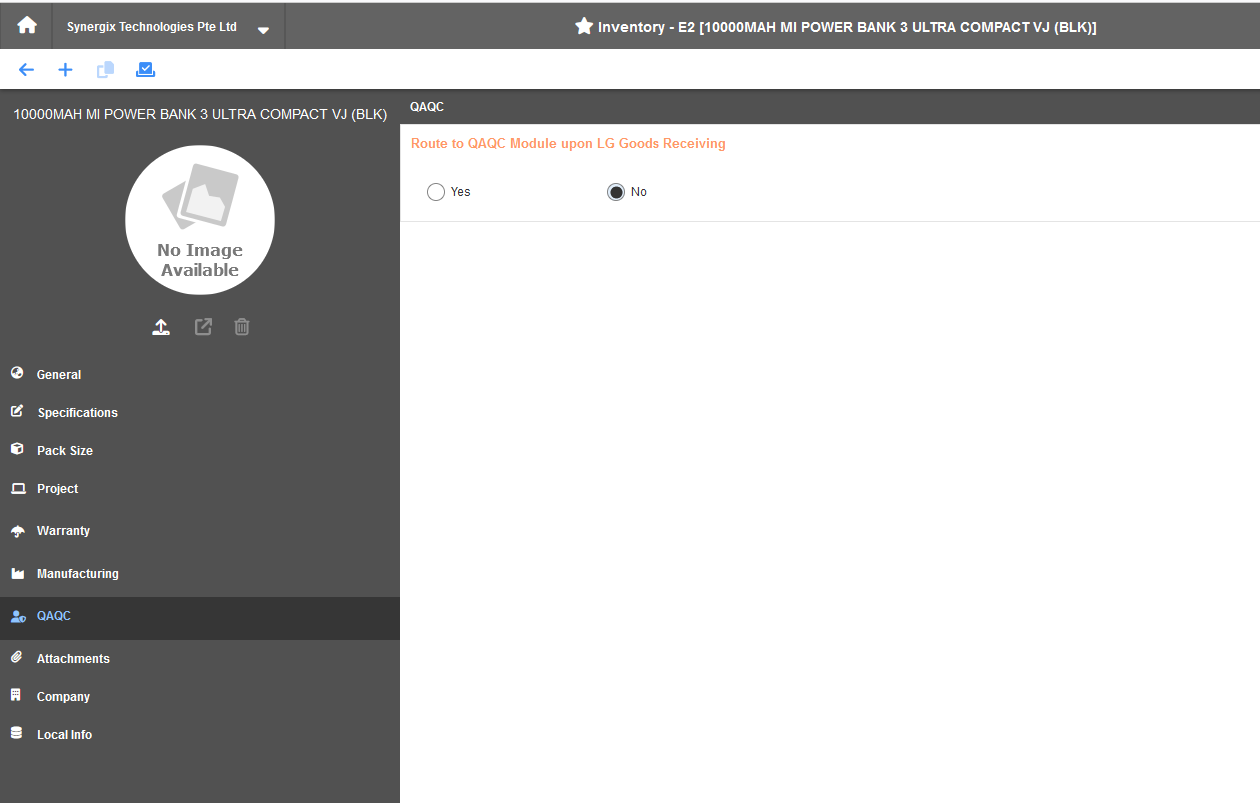Switch to the Warranty section
This screenshot has height=803, width=1260.
coord(63,531)
